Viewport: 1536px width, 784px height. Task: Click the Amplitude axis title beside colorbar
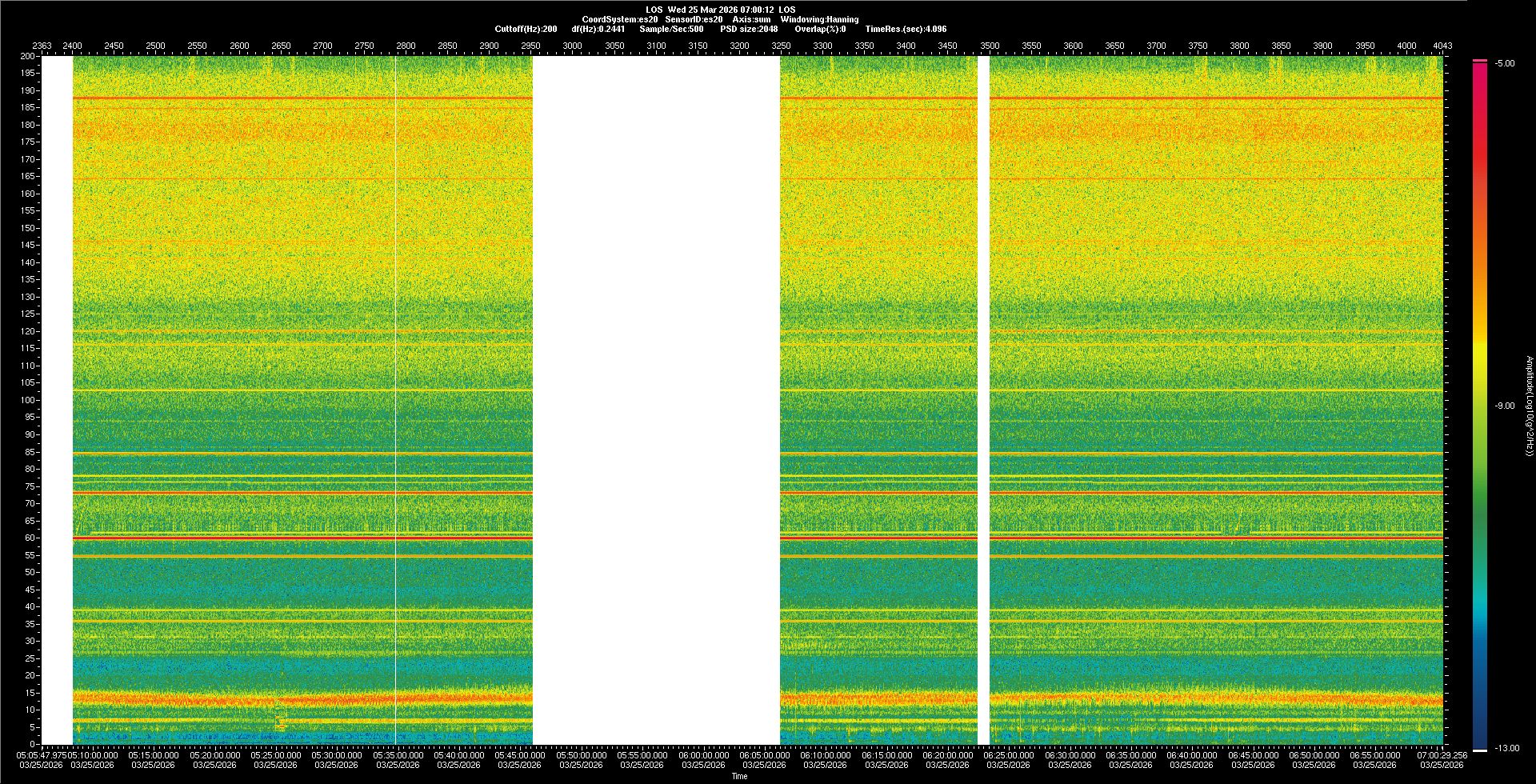pyautogui.click(x=1529, y=406)
